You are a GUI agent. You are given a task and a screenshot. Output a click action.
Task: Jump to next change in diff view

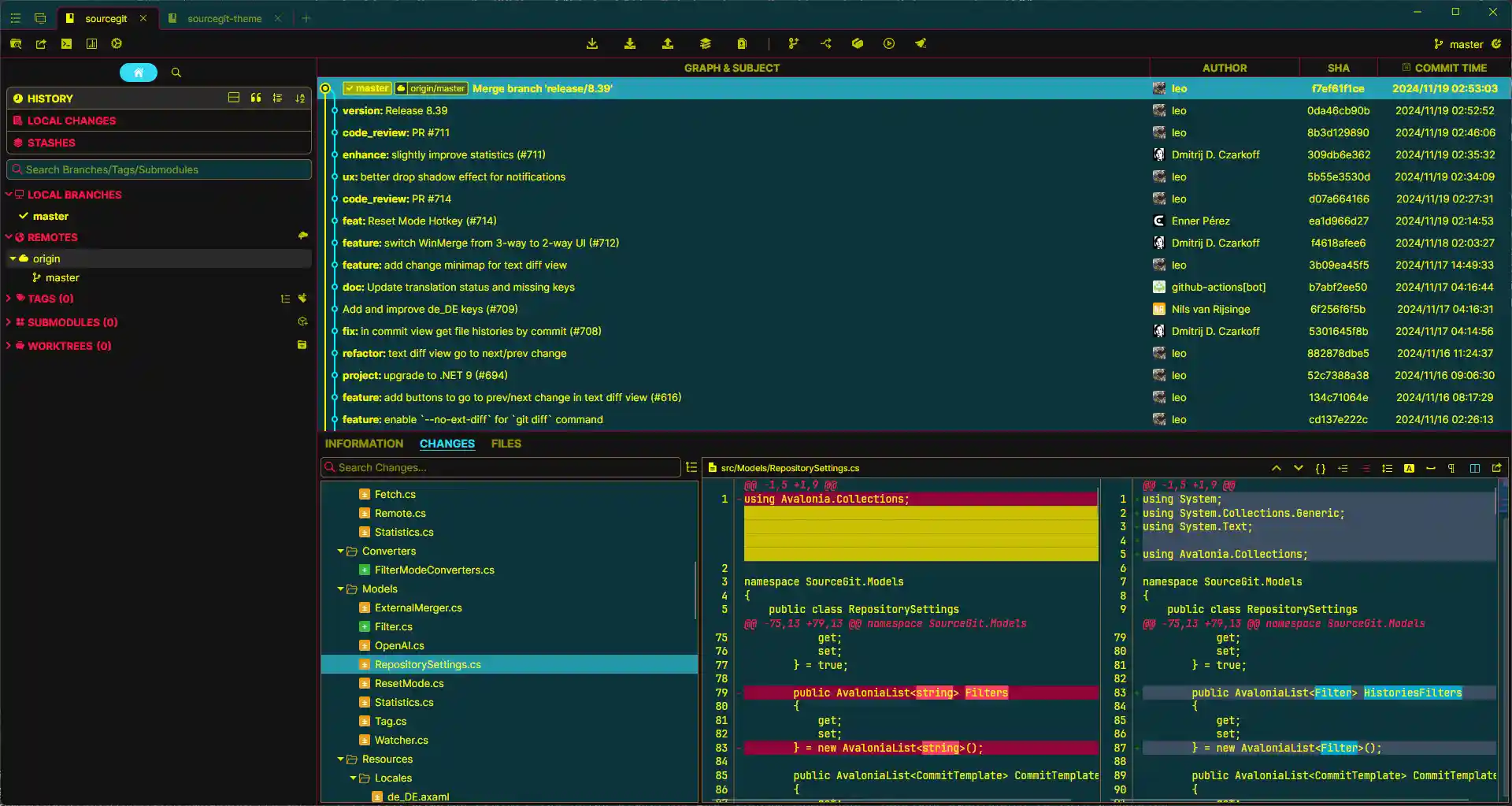click(1298, 468)
